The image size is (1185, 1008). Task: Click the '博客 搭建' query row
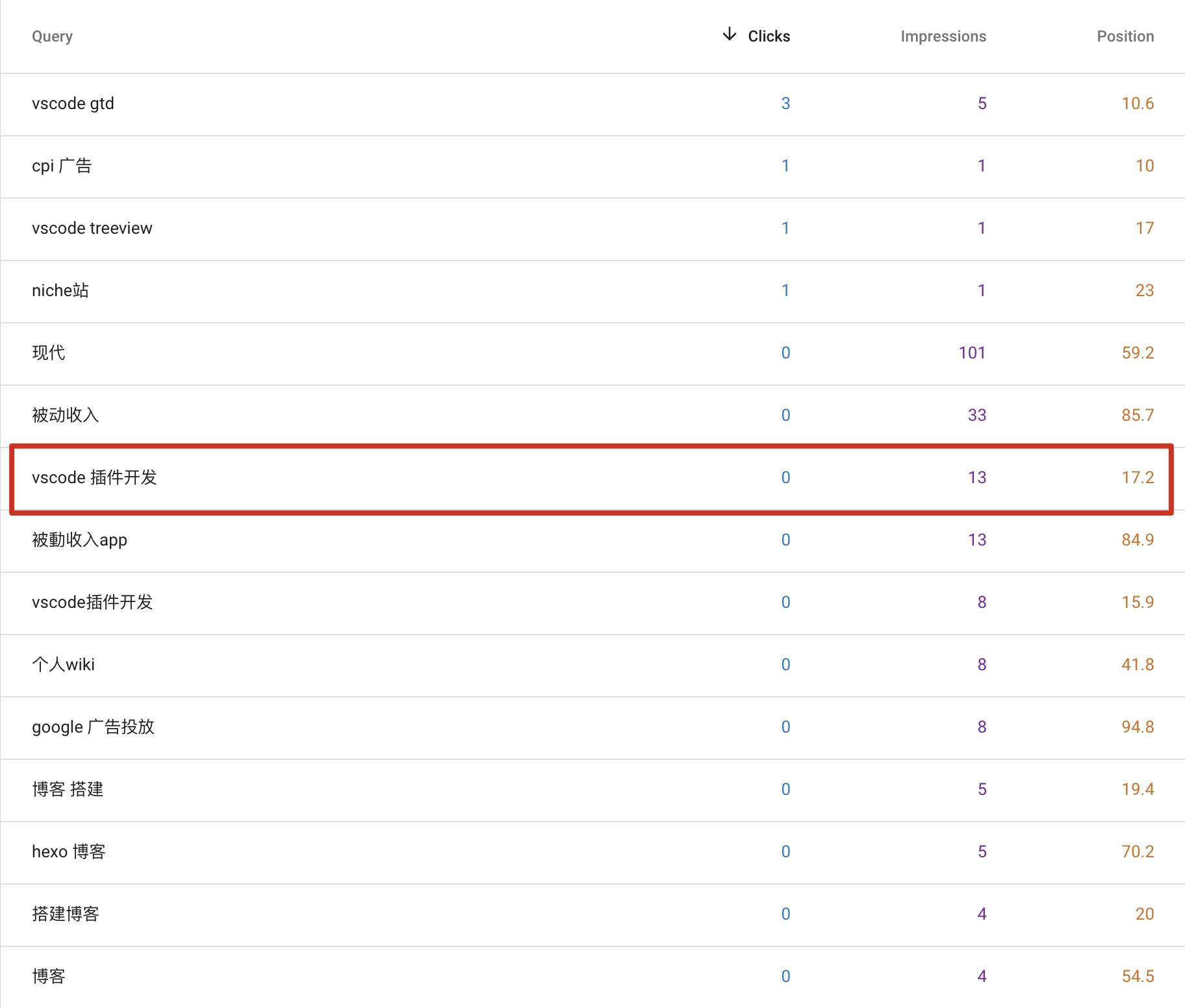tap(68, 790)
